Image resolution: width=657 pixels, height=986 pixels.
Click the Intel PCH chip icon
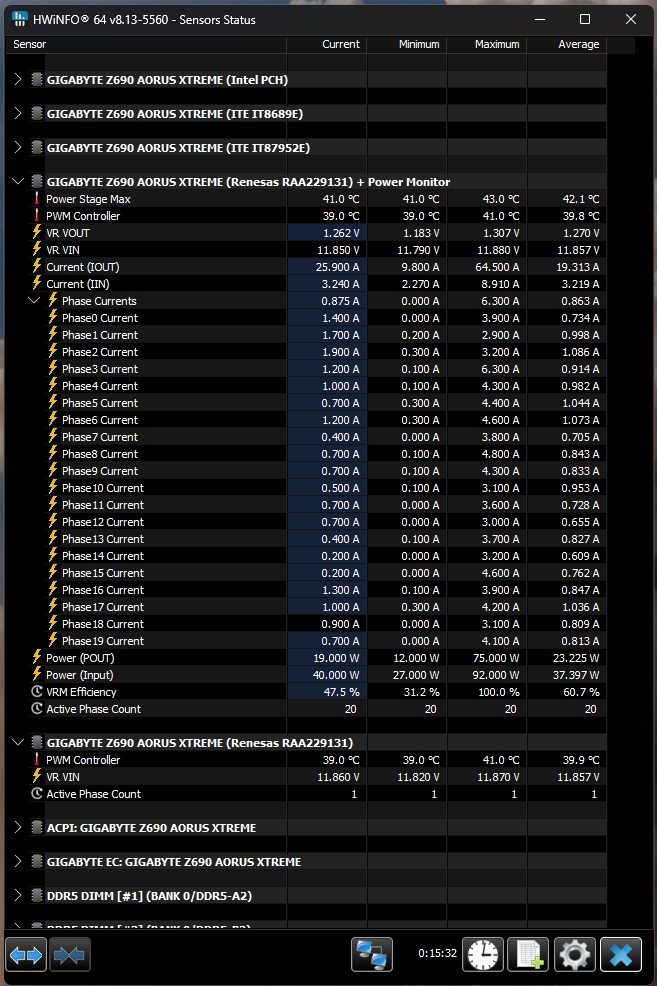pos(36,80)
